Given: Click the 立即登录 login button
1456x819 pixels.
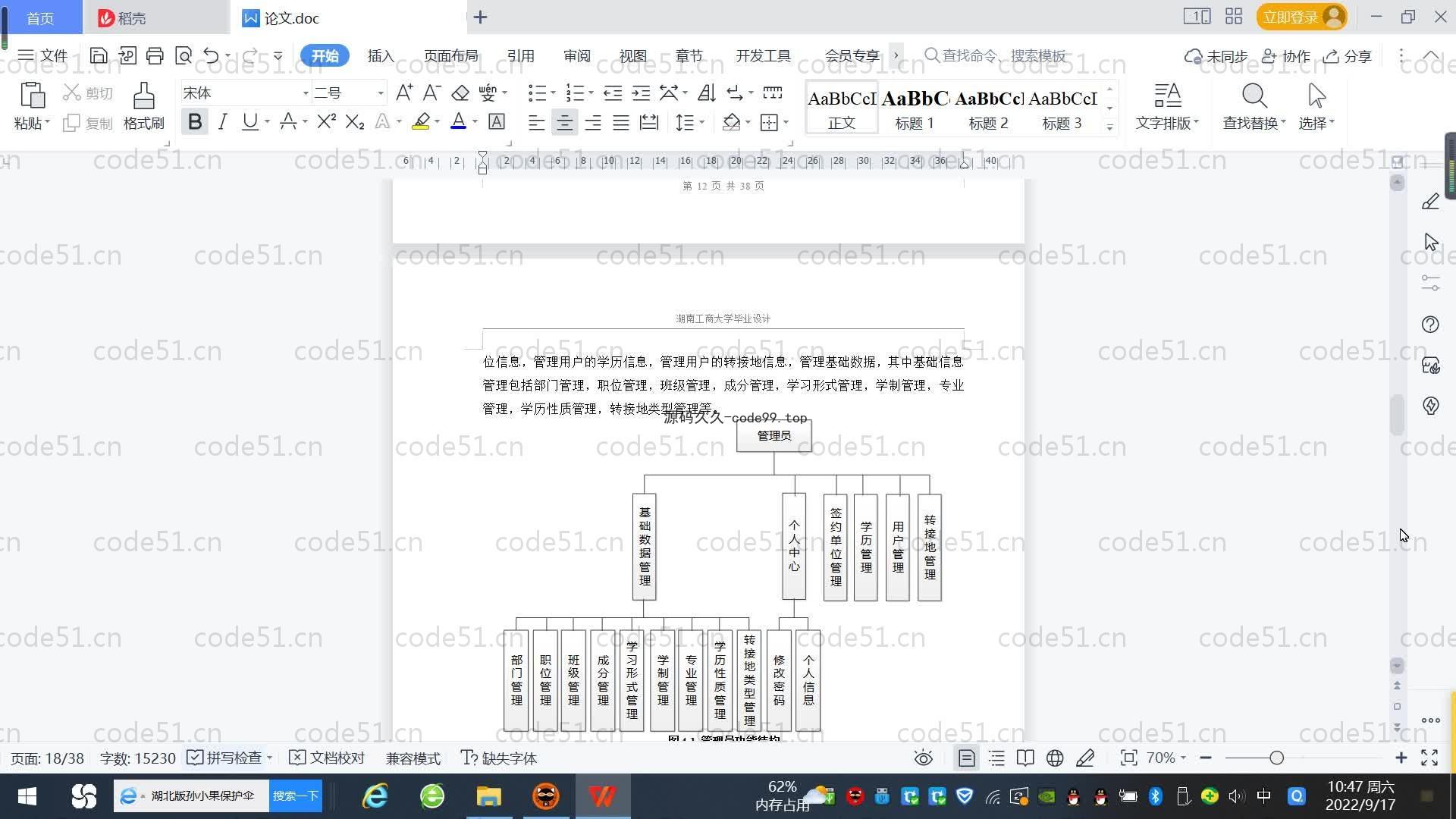Looking at the screenshot, I should [1301, 17].
